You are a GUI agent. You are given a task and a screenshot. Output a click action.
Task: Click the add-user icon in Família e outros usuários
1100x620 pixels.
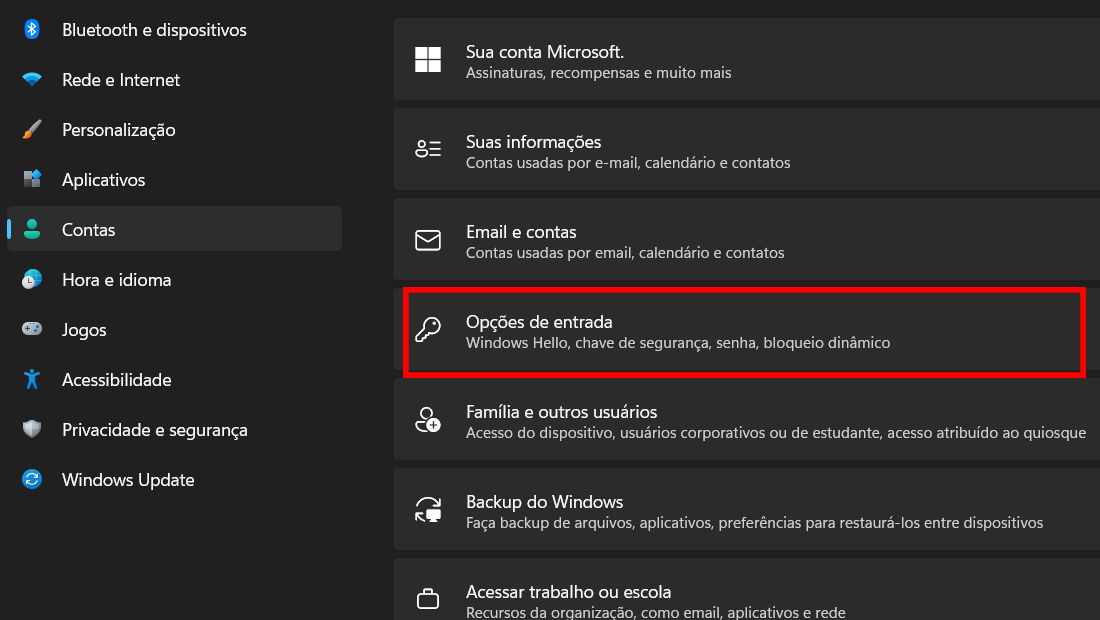pos(428,419)
